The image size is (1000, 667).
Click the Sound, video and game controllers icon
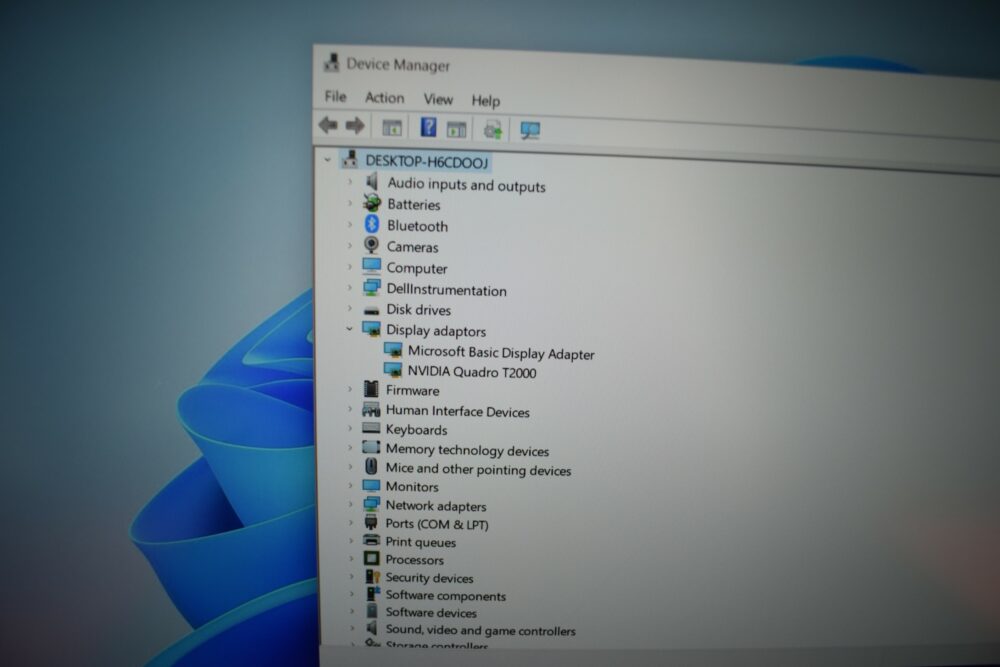click(x=372, y=628)
